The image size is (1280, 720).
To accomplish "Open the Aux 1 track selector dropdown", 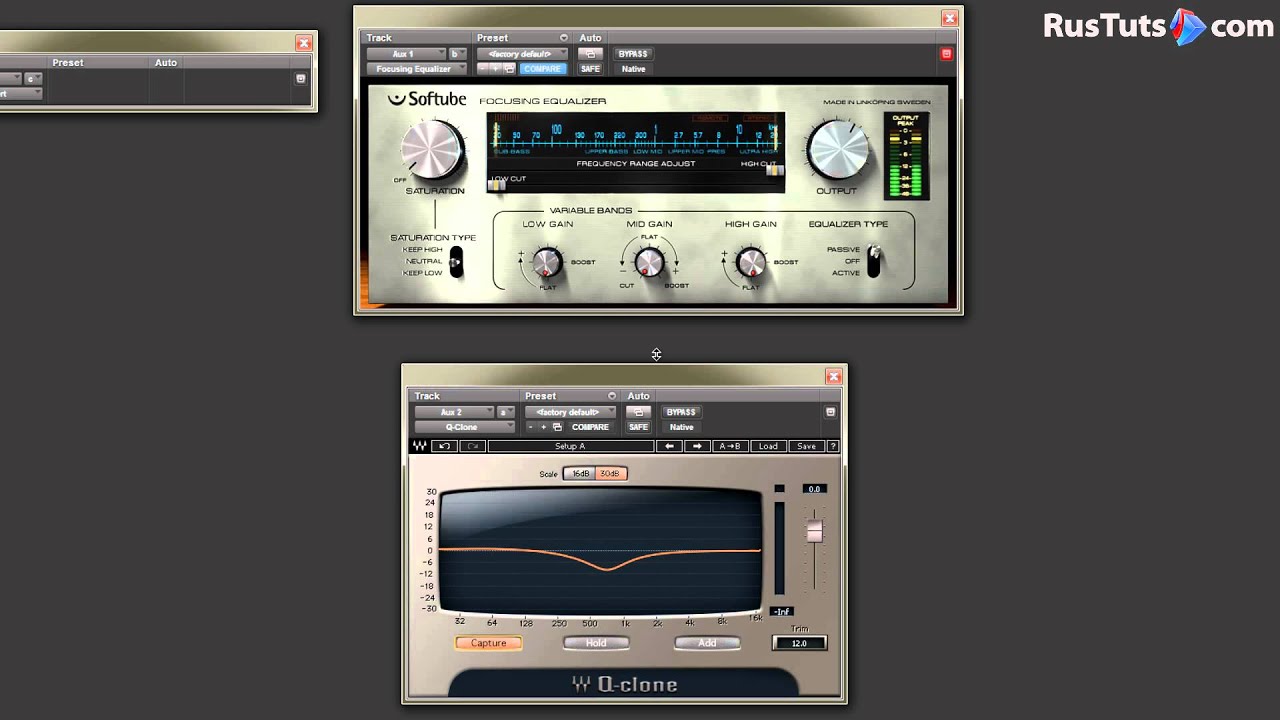I will pyautogui.click(x=406, y=54).
